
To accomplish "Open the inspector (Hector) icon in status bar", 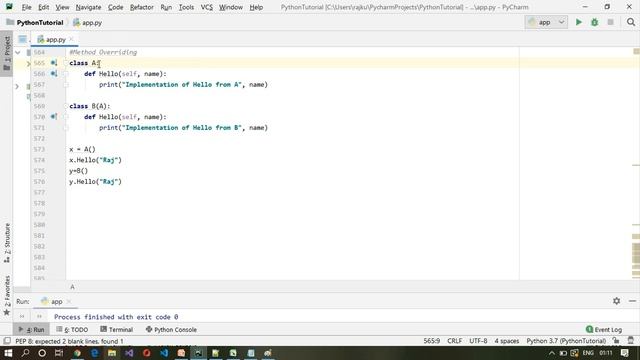I will pos(631,341).
